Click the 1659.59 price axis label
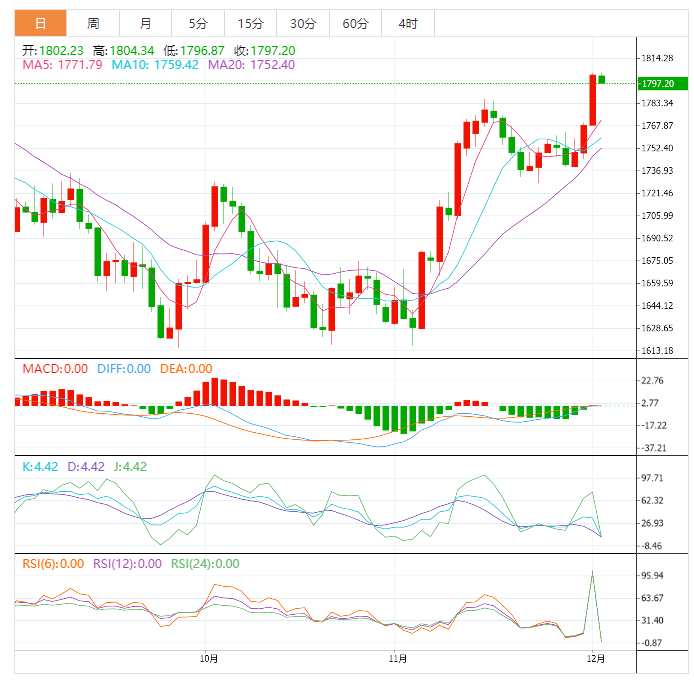This screenshot has width=694, height=682. (657, 283)
